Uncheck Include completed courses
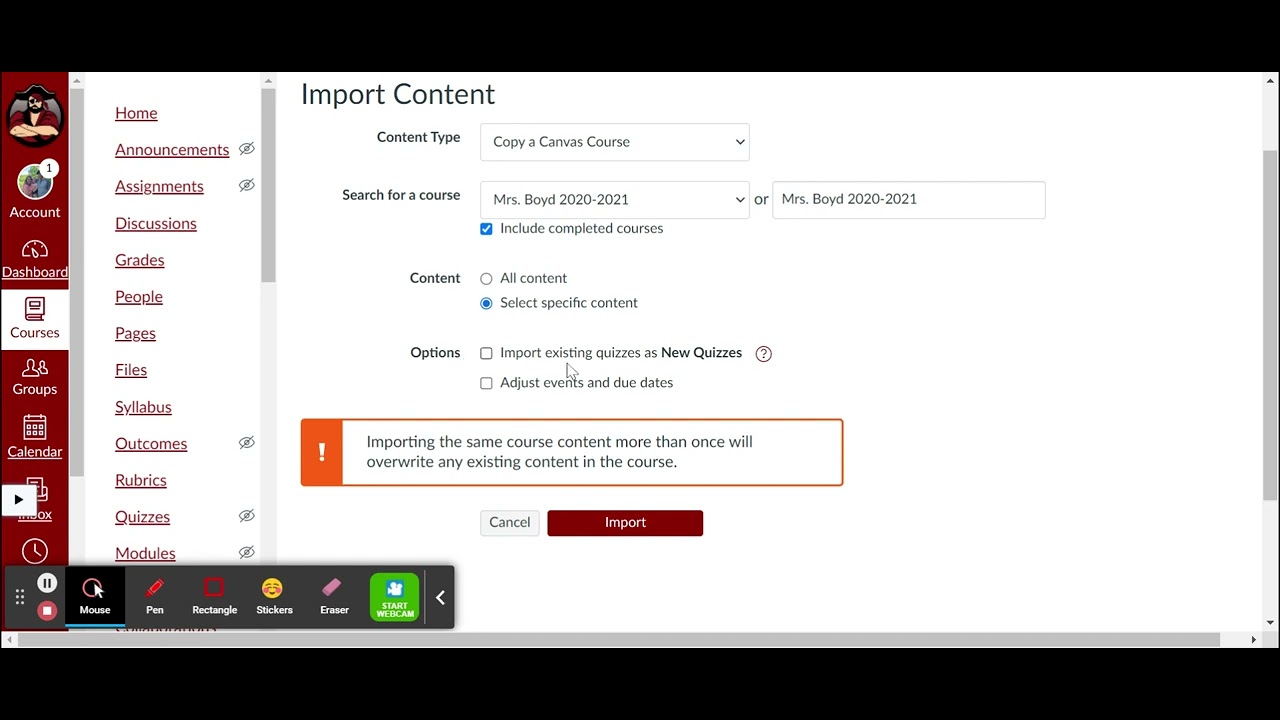This screenshot has height=720, width=1280. pos(486,229)
